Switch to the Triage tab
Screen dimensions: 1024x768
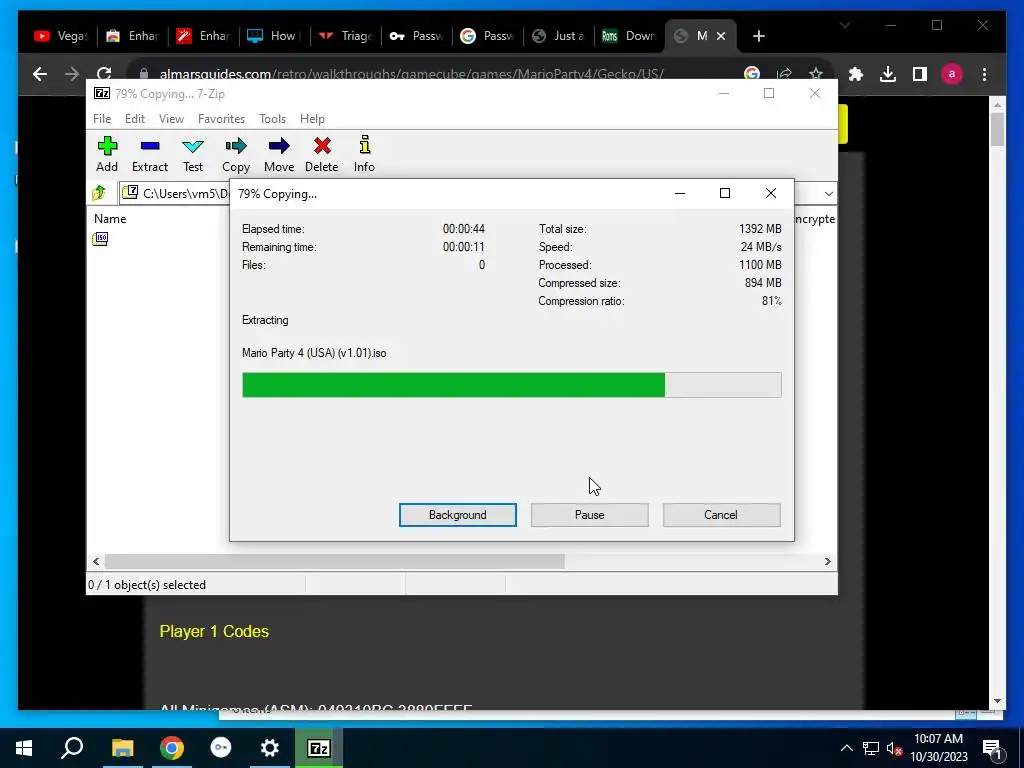pyautogui.click(x=345, y=36)
